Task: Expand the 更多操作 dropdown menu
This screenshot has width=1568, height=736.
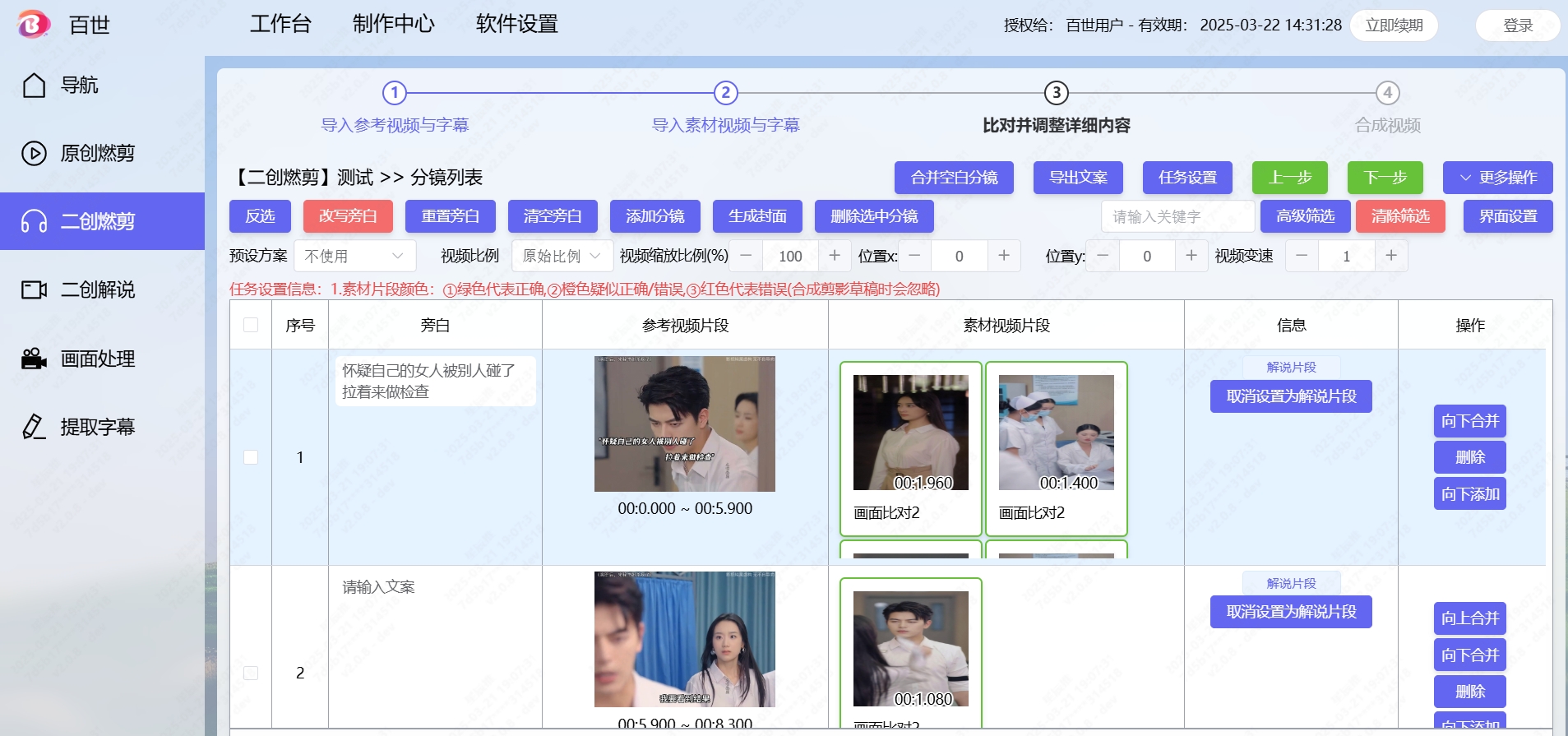Action: tap(1497, 178)
